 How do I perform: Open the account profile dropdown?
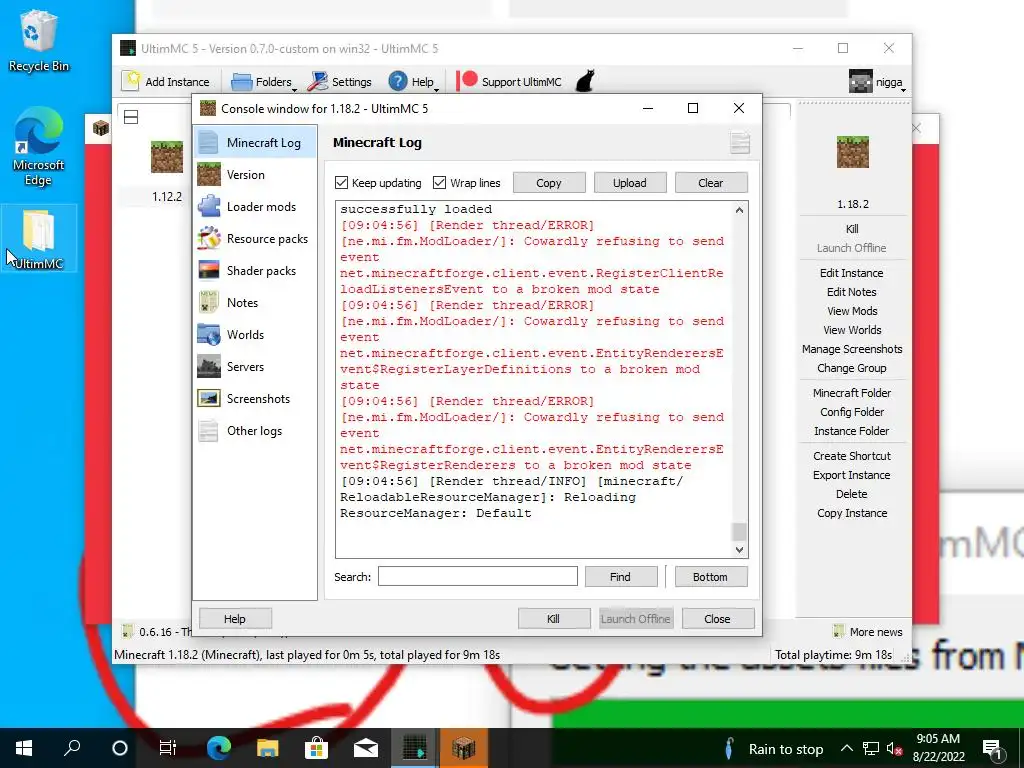pyautogui.click(x=876, y=82)
